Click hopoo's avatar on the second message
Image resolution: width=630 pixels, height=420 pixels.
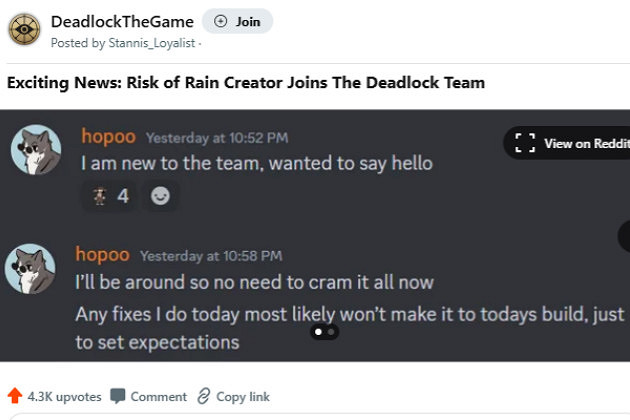[30, 269]
